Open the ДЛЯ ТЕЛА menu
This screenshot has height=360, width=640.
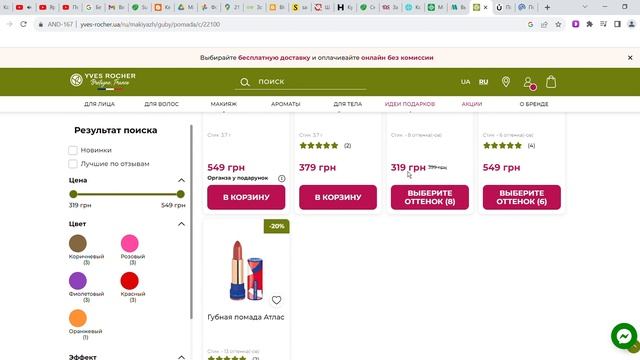click(347, 104)
